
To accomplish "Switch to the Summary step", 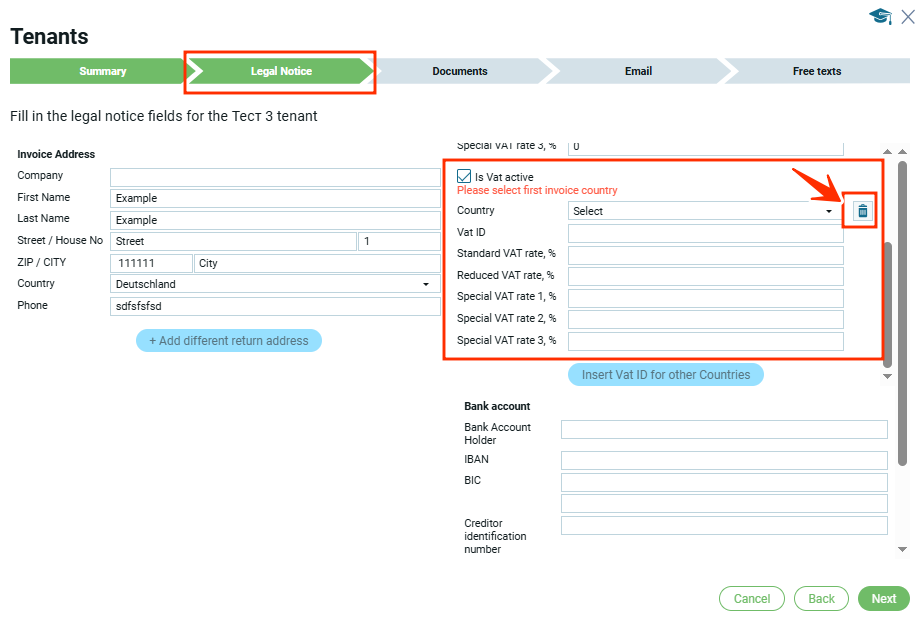I will pyautogui.click(x=102, y=71).
